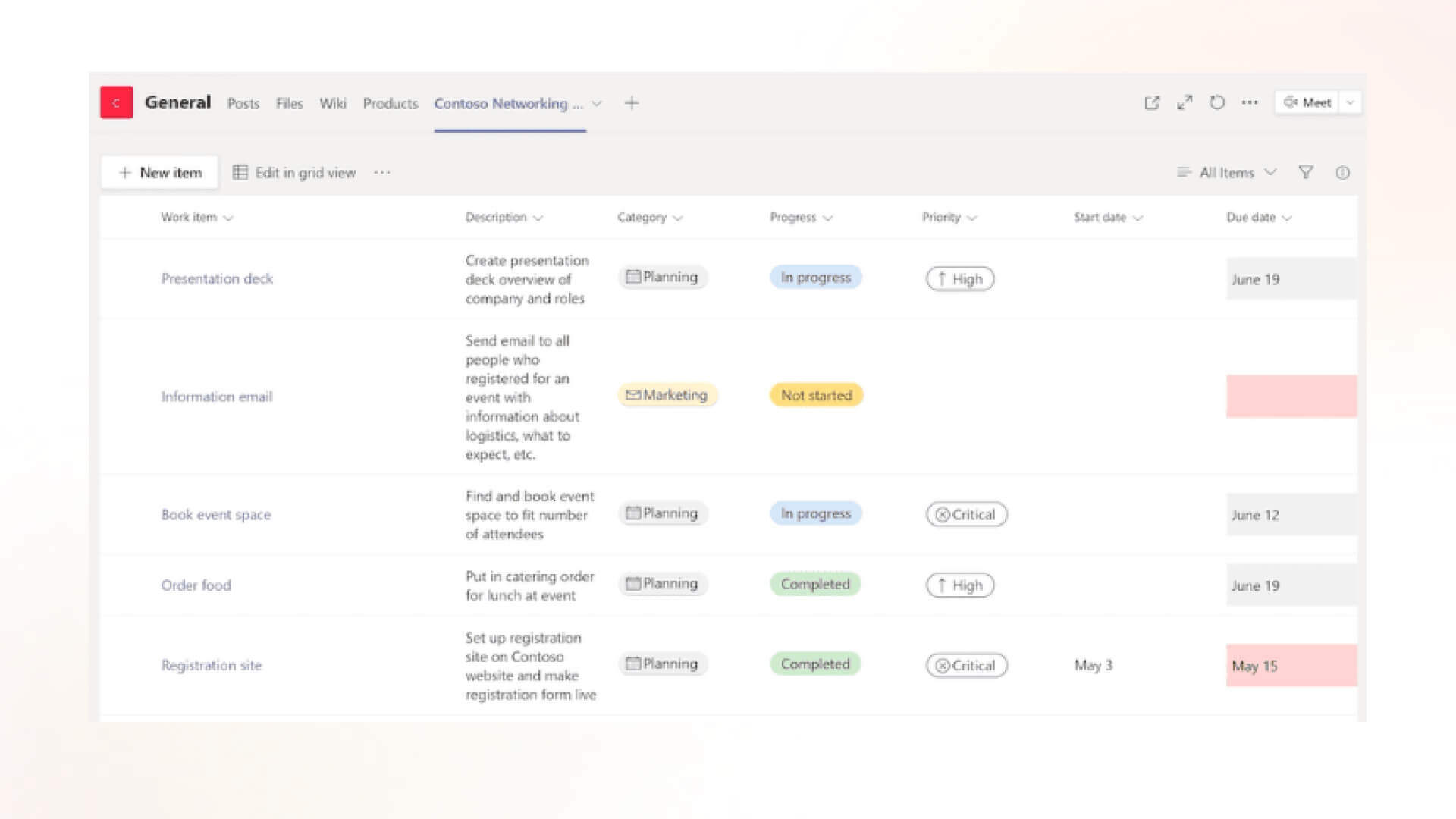Screen dimensions: 1456x819
Task: Open the All Items view selector
Action: [1227, 173]
